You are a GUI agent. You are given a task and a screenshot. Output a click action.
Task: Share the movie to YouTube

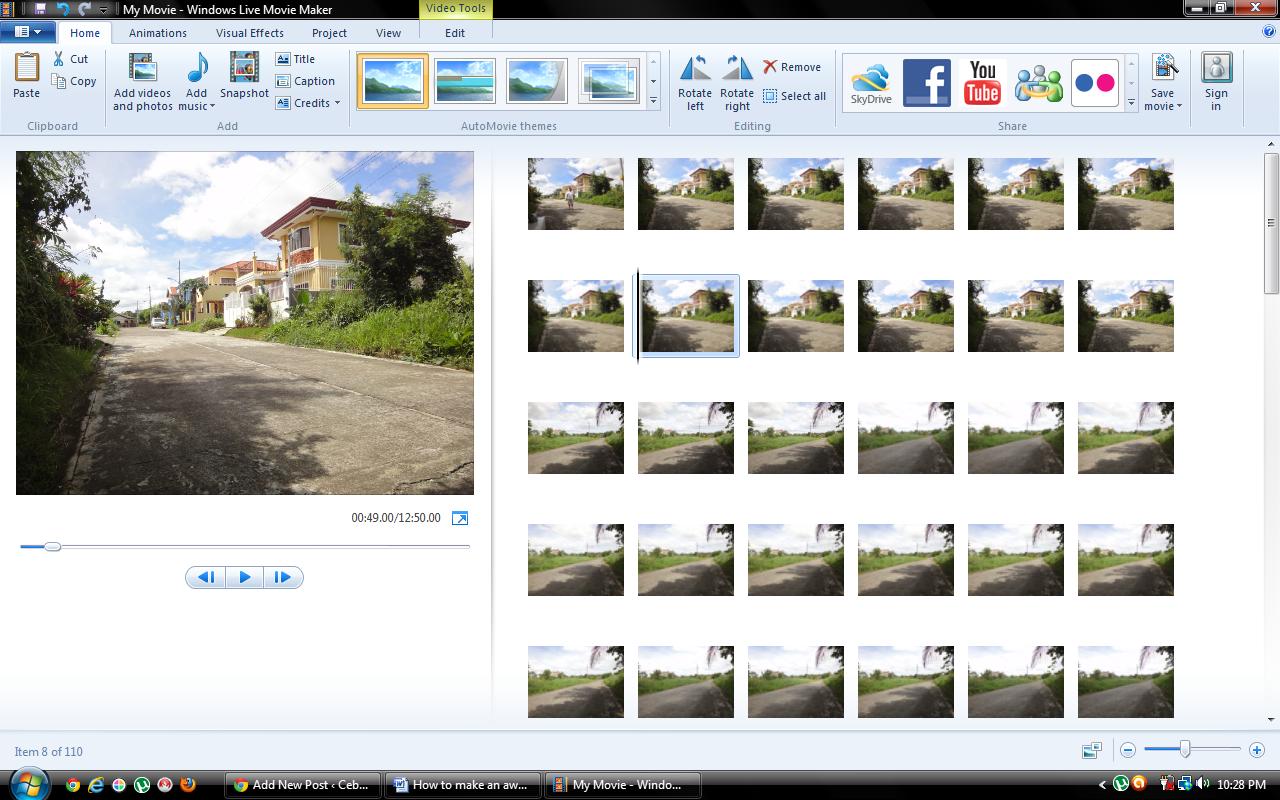982,82
